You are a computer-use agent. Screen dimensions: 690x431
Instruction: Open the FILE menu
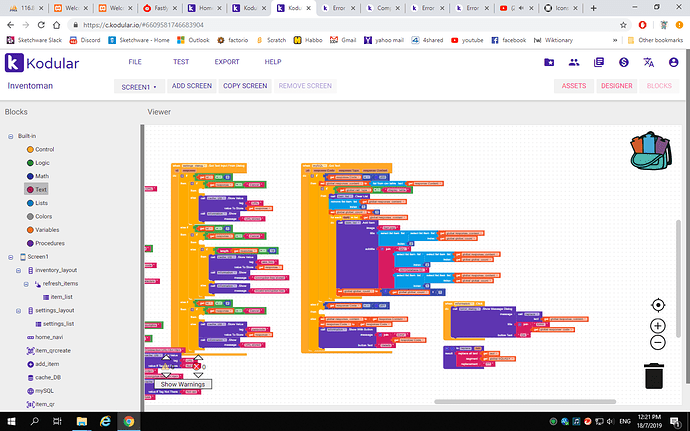(x=135, y=62)
